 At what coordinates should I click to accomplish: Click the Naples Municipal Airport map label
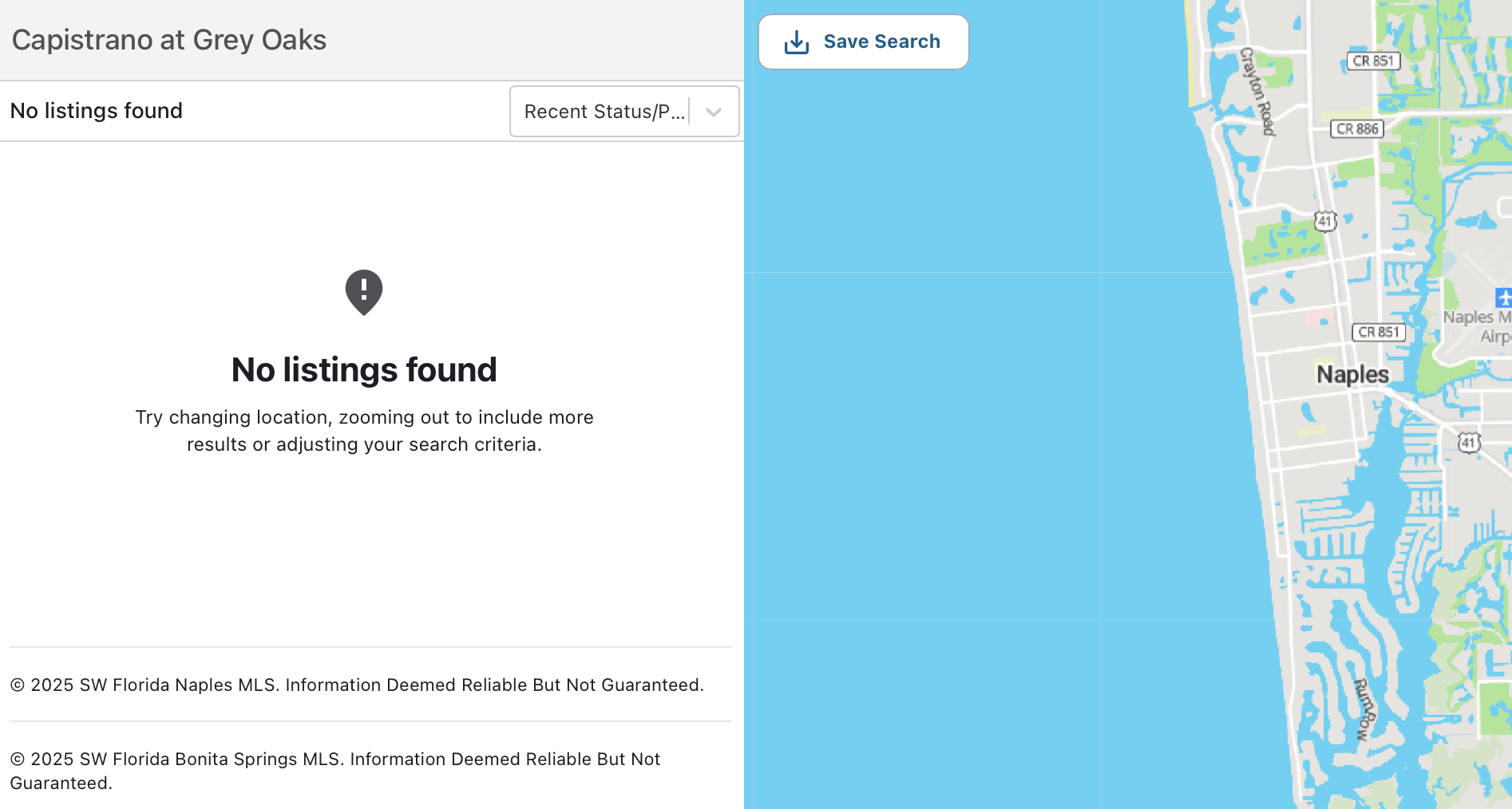(1478, 326)
